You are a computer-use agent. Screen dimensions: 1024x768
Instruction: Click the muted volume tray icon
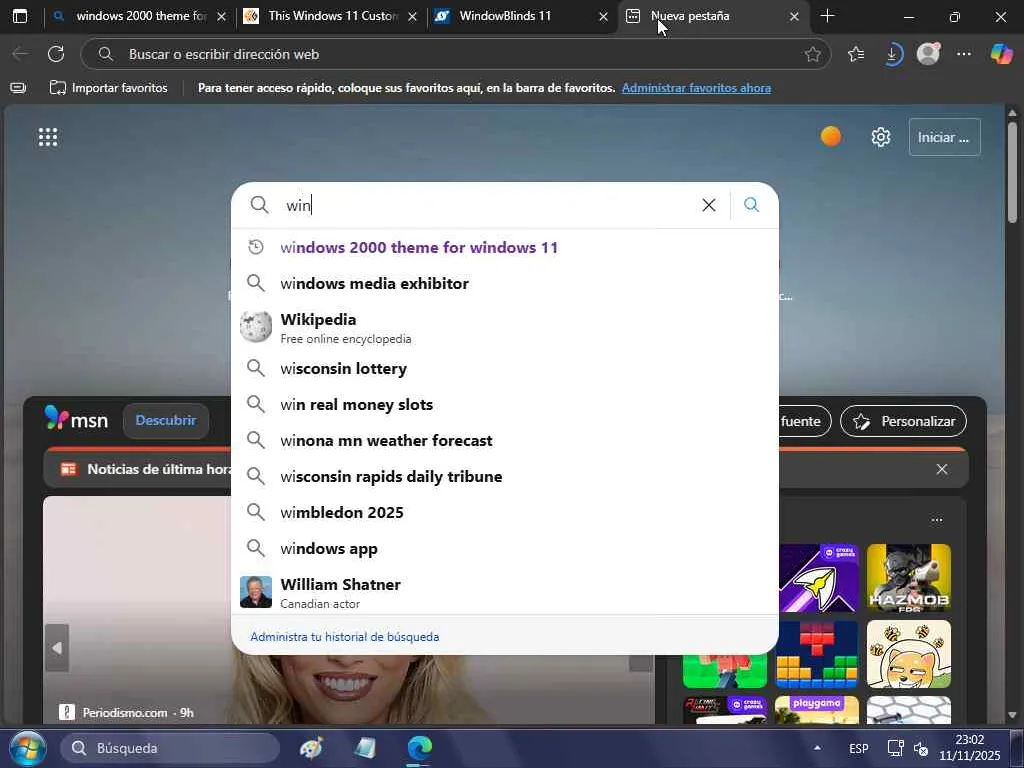921,748
